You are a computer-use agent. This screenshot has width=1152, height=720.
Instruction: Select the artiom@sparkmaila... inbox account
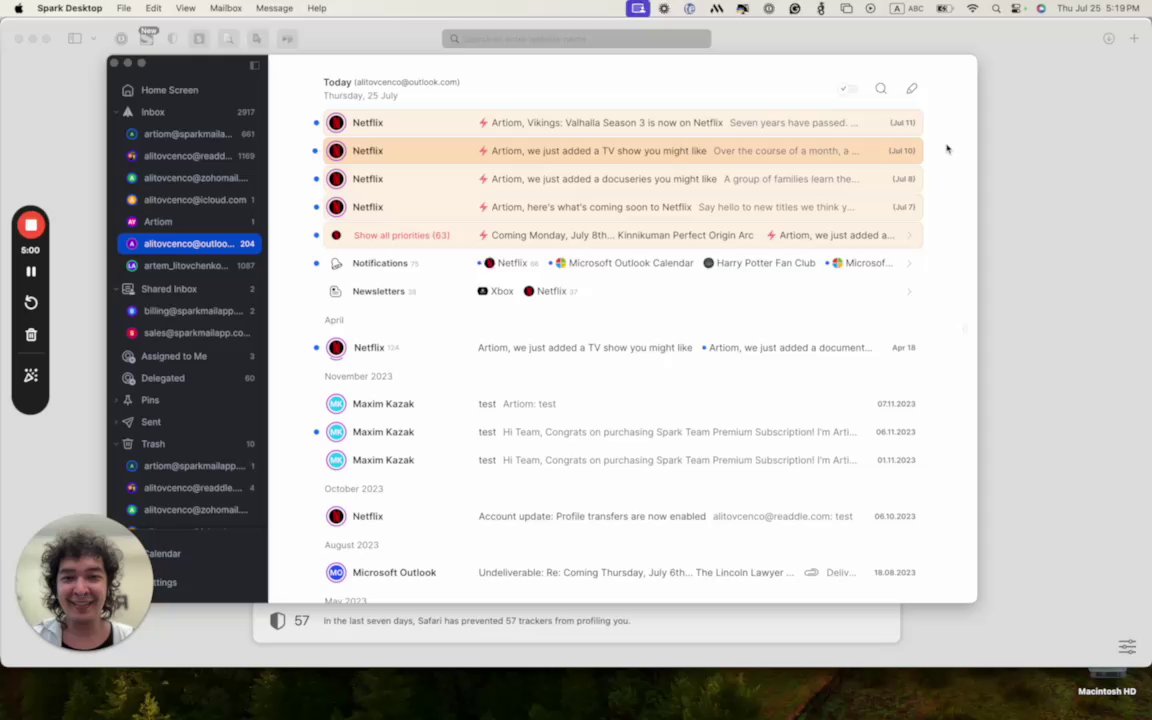190,134
